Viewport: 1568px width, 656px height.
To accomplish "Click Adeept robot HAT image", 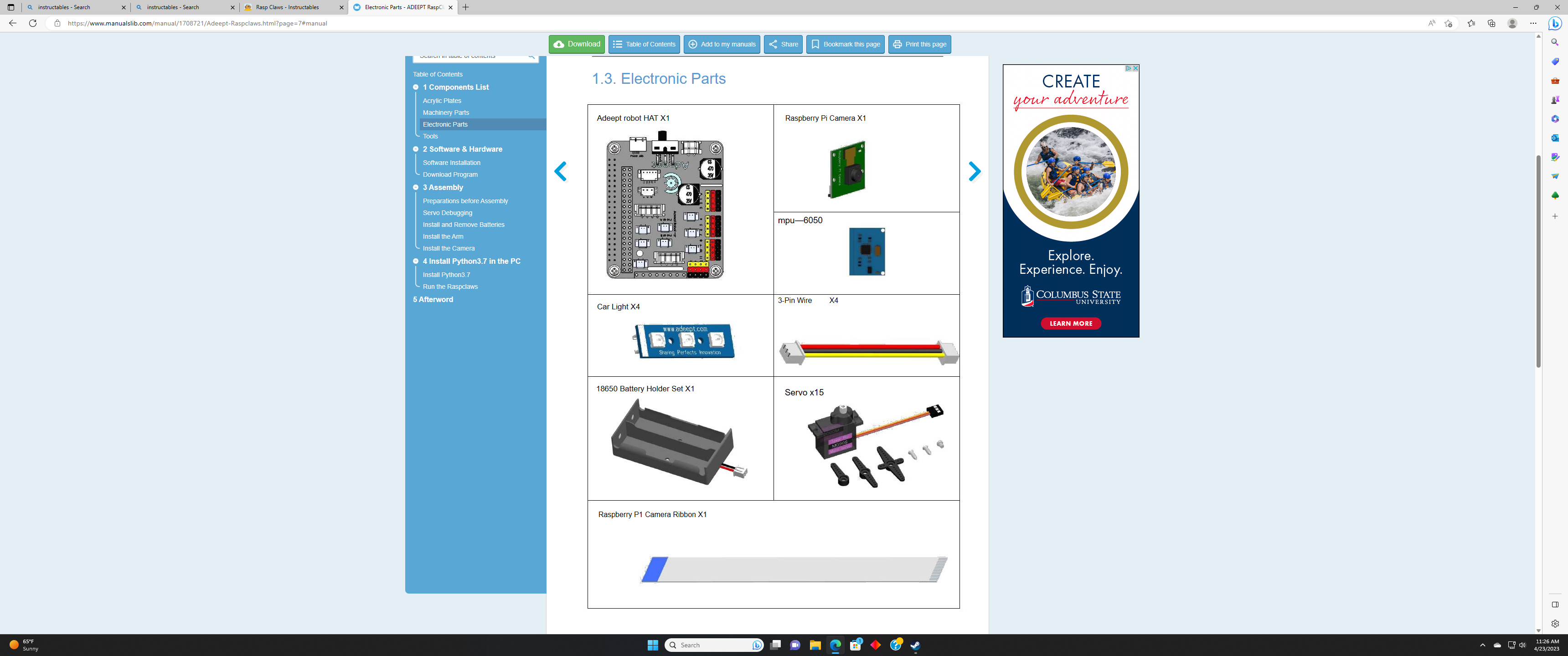I will coord(665,206).
